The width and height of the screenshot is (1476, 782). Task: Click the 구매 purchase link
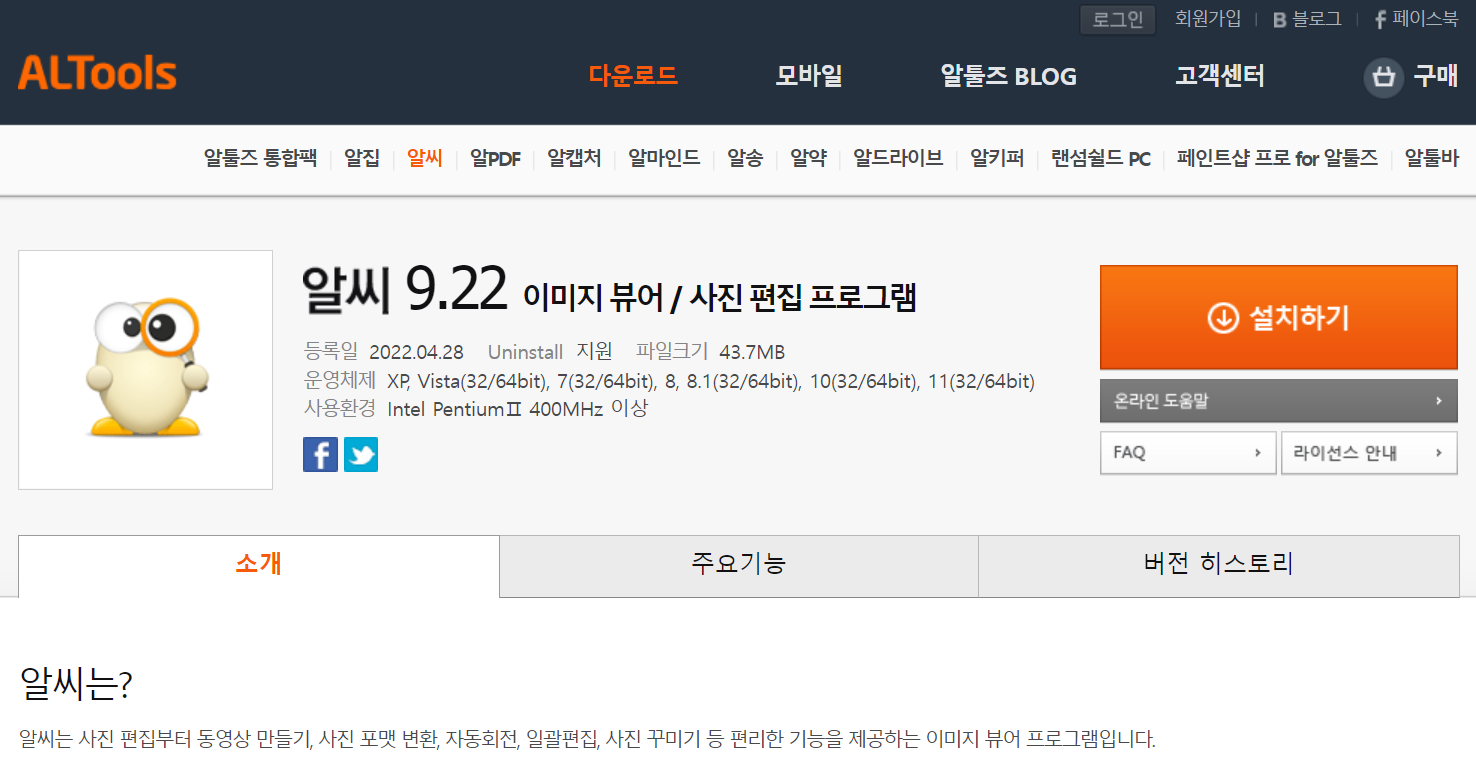point(1435,76)
